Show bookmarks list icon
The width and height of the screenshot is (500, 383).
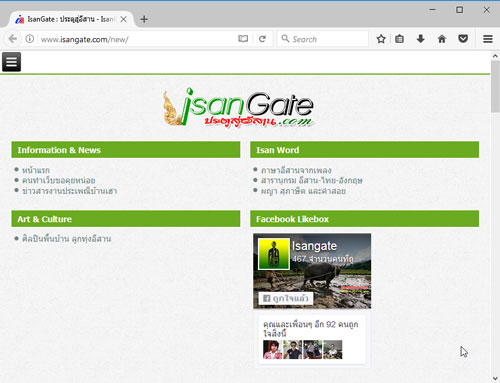pyautogui.click(x=399, y=39)
